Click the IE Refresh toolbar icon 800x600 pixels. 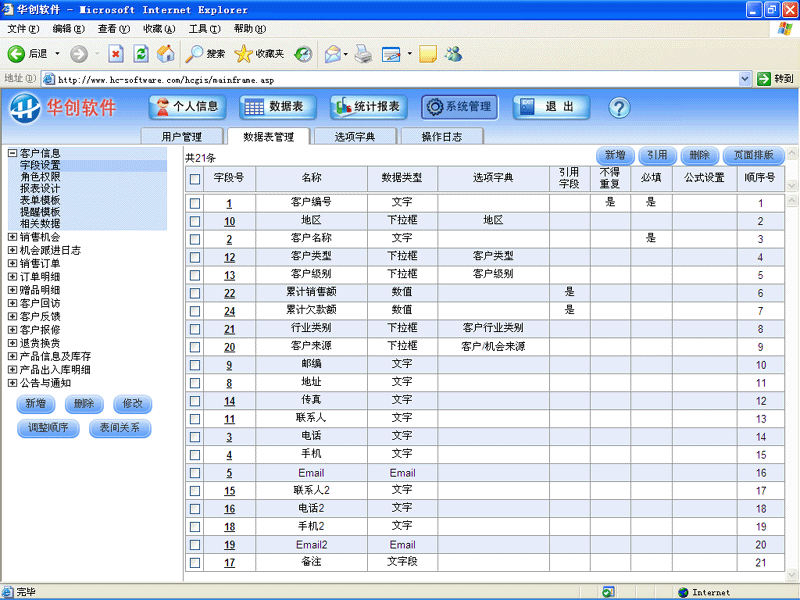point(141,53)
